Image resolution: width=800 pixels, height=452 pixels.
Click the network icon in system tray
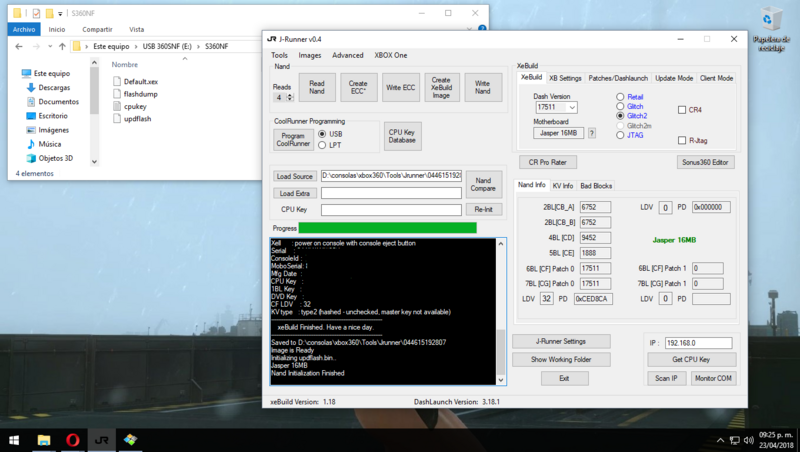pos(735,440)
